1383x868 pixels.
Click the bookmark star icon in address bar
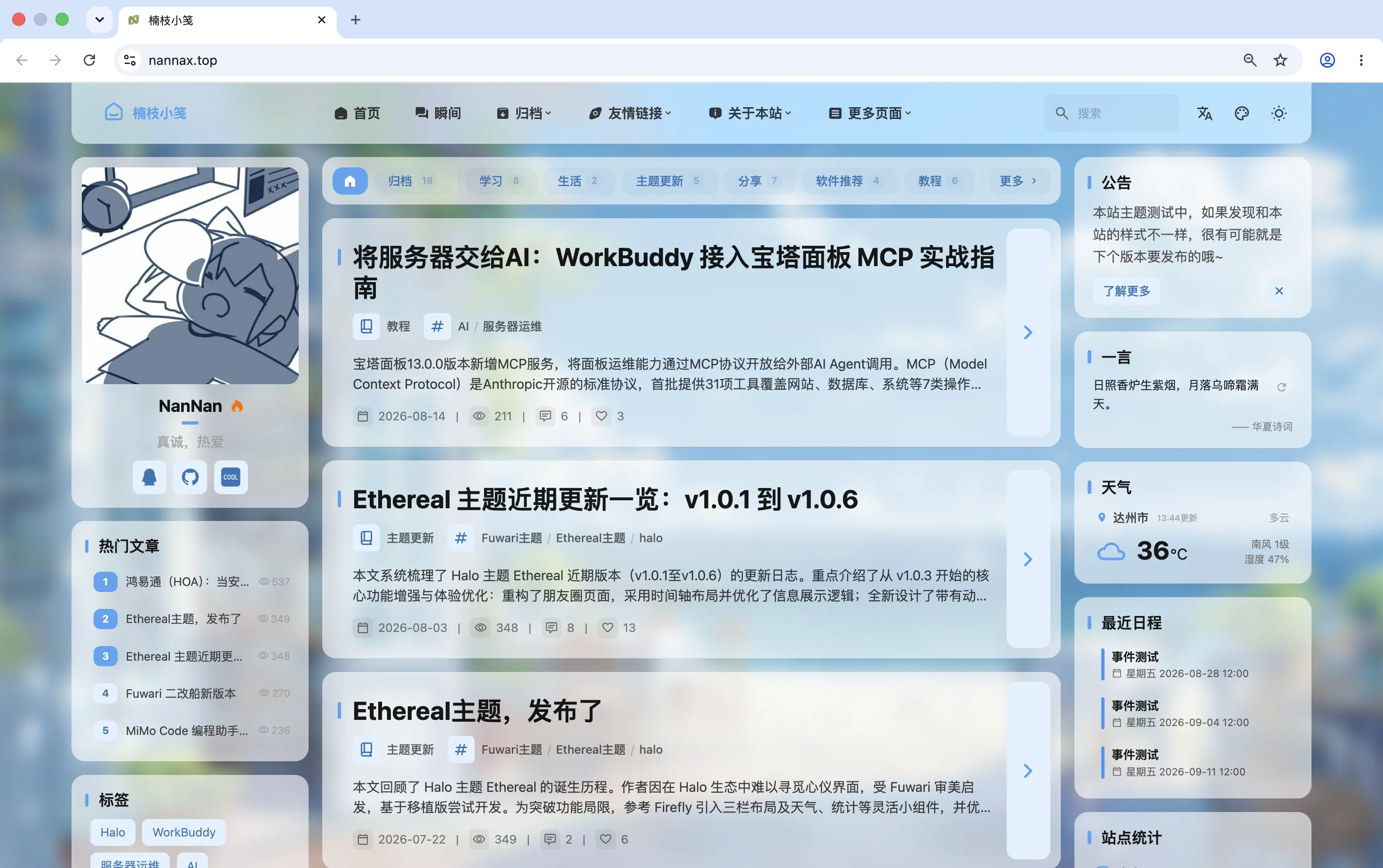pyautogui.click(x=1280, y=60)
